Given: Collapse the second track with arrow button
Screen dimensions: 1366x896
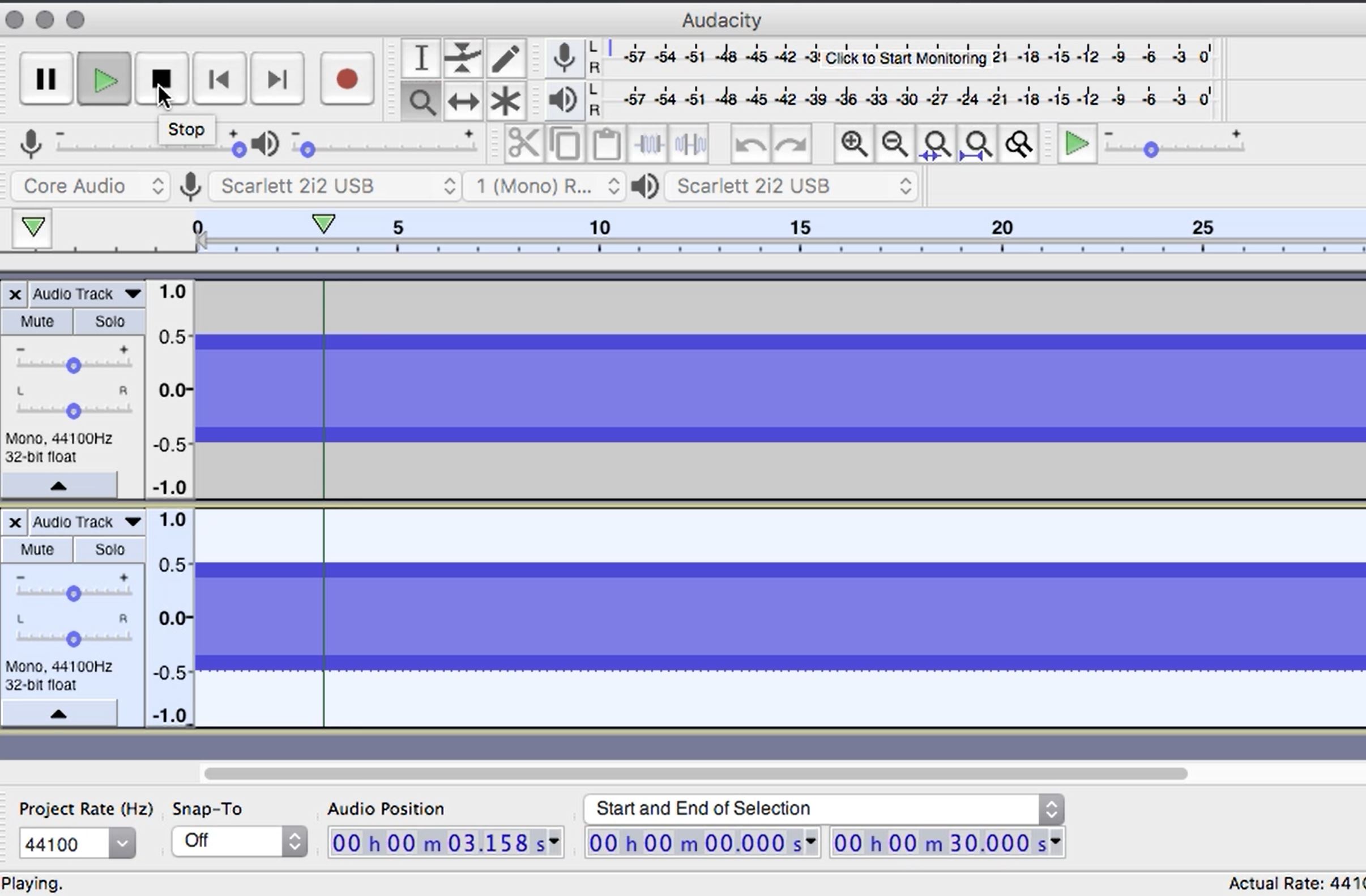Looking at the screenshot, I should tap(58, 714).
